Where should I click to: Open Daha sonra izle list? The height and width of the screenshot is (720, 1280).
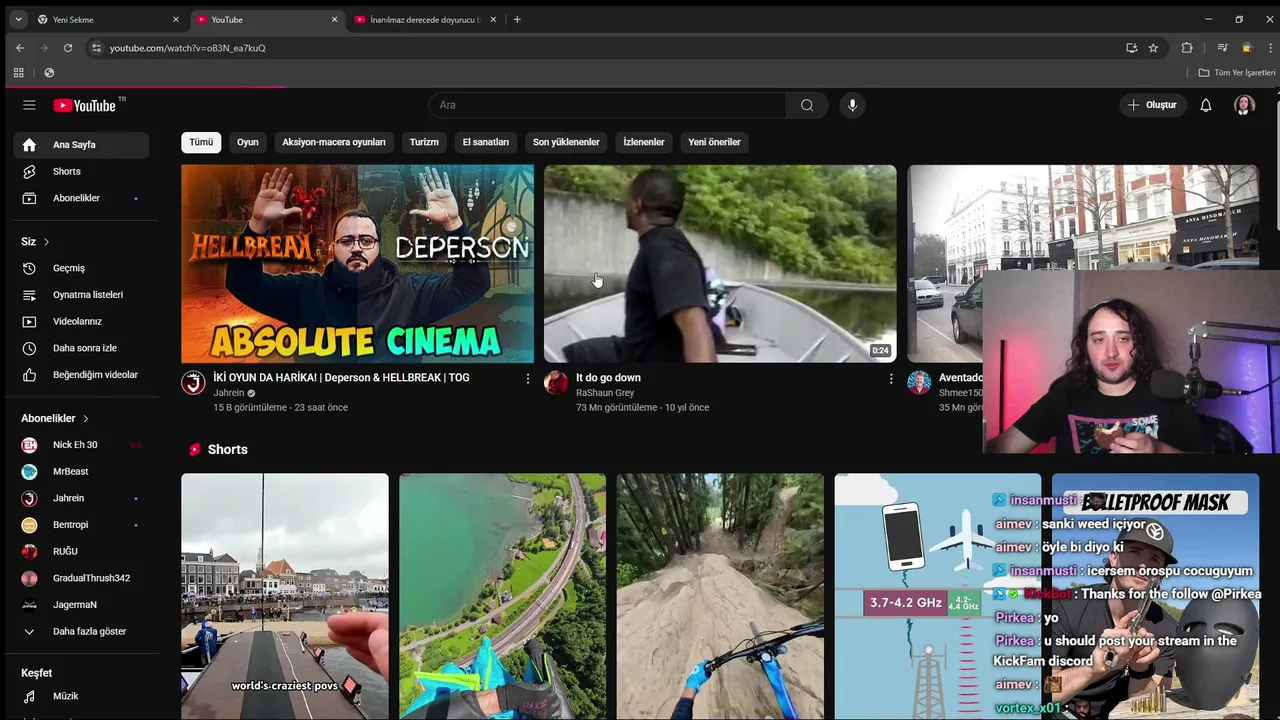(x=81, y=348)
